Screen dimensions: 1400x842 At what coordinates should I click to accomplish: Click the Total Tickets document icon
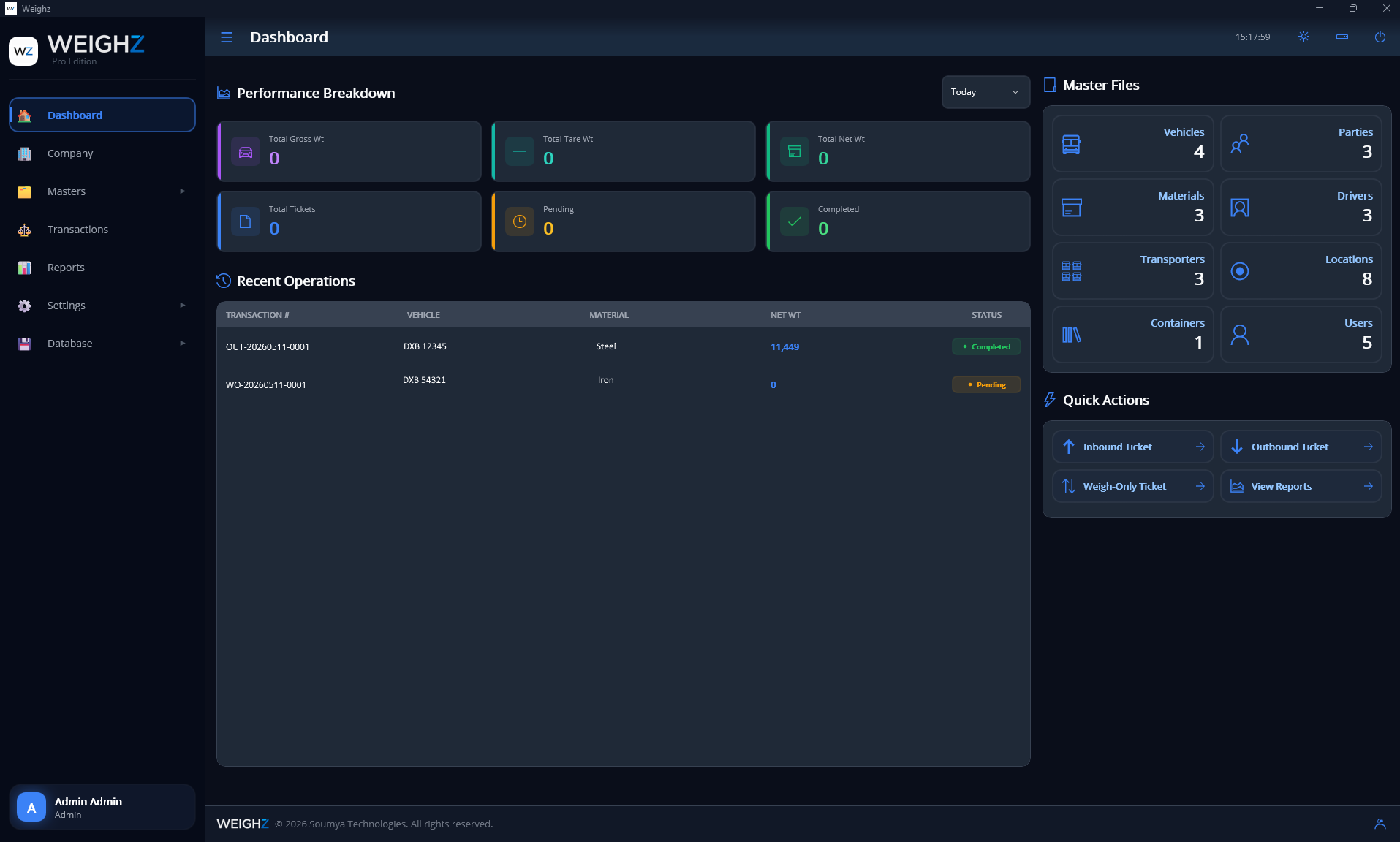(x=246, y=221)
